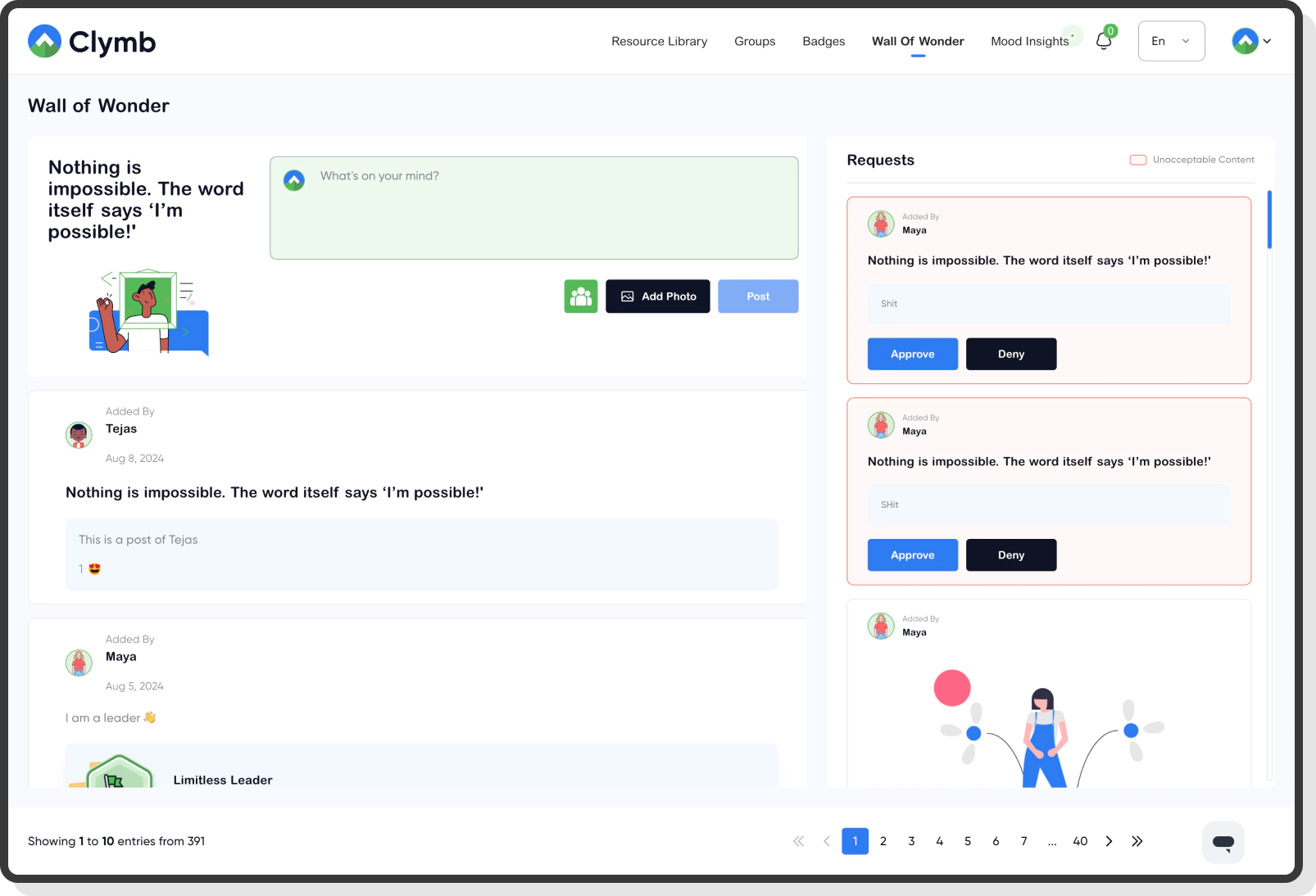
Task: Open the En language dropdown
Action: (1170, 41)
